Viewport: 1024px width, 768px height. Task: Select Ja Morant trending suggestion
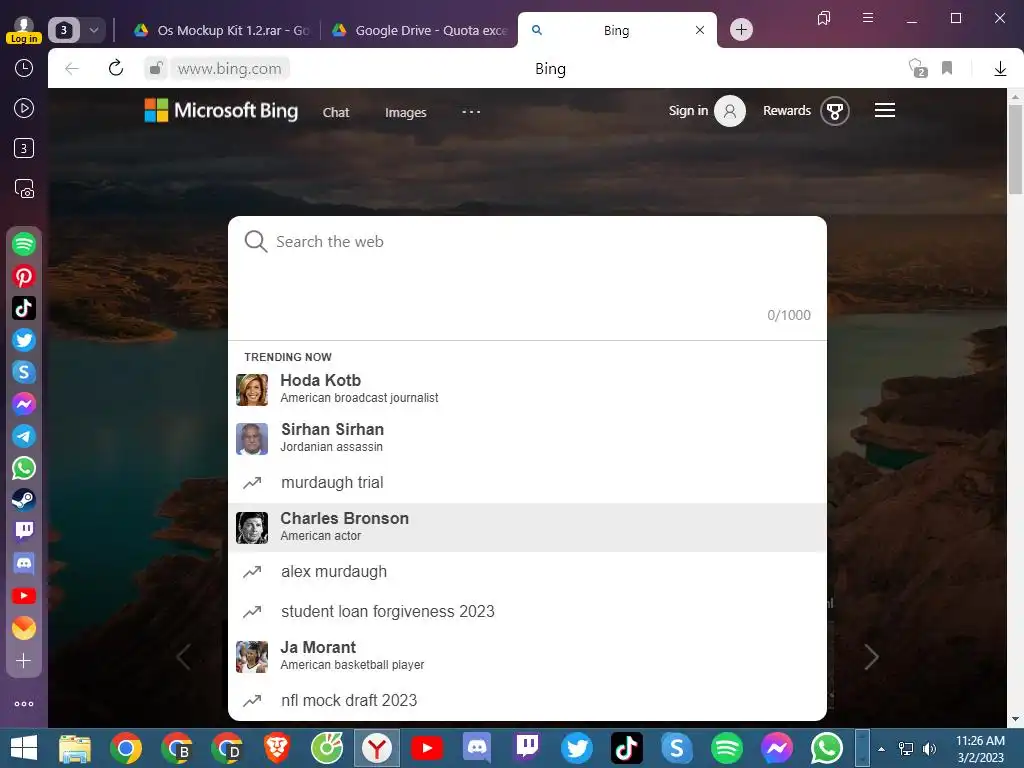527,656
